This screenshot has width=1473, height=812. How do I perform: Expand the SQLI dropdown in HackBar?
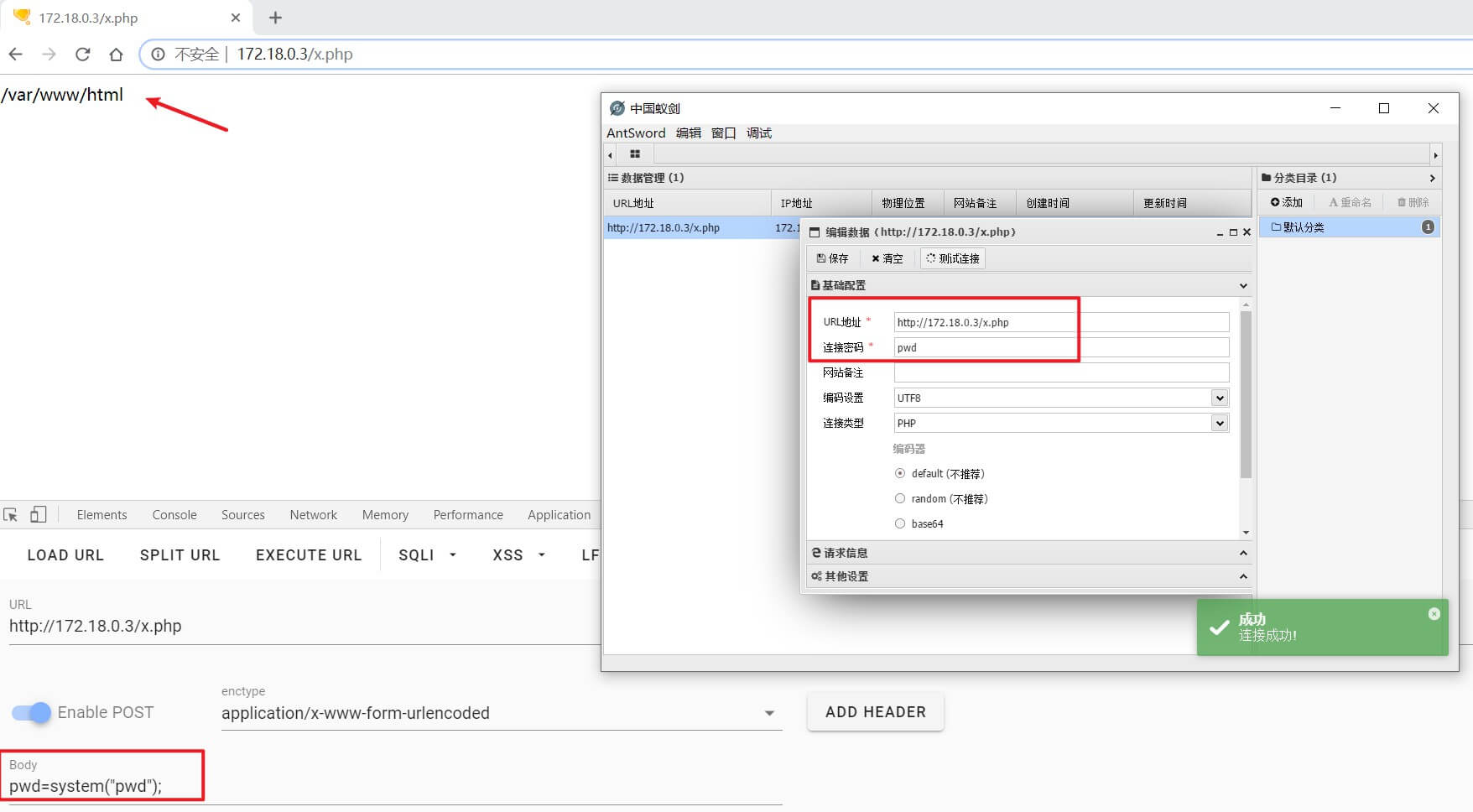427,555
